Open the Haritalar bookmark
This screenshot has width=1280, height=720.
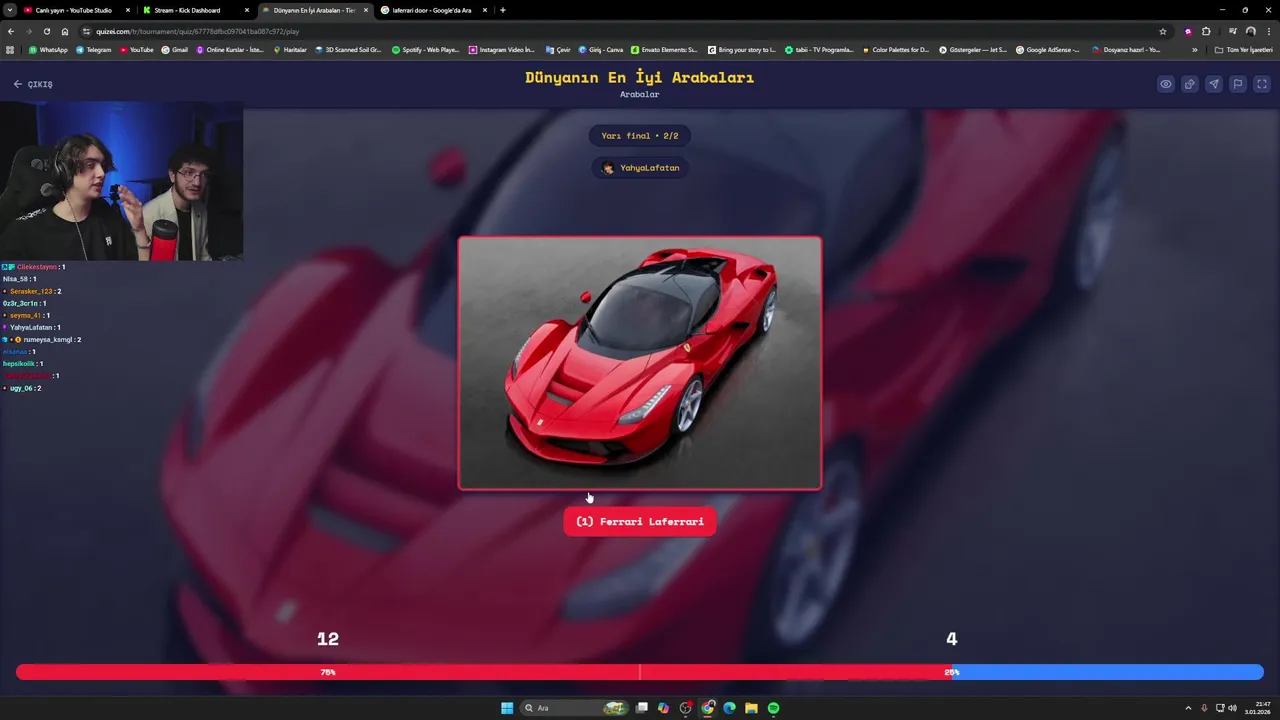[x=290, y=49]
